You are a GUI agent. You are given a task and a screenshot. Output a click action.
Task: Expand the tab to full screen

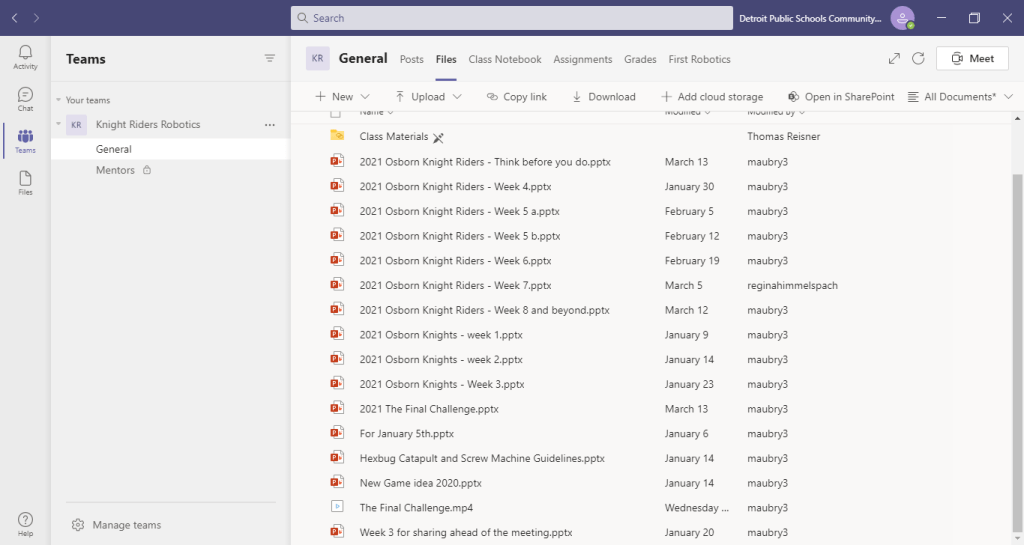894,59
